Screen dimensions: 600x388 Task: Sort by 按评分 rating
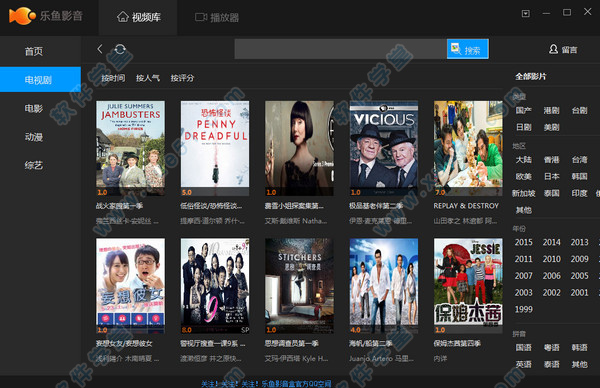182,78
